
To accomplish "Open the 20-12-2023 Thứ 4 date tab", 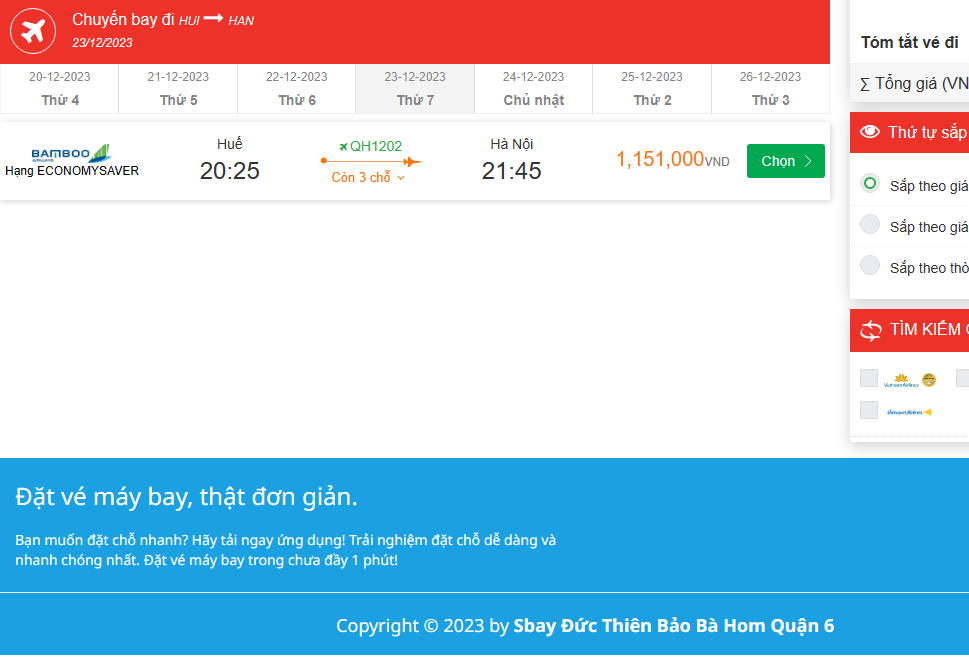I will pos(59,88).
